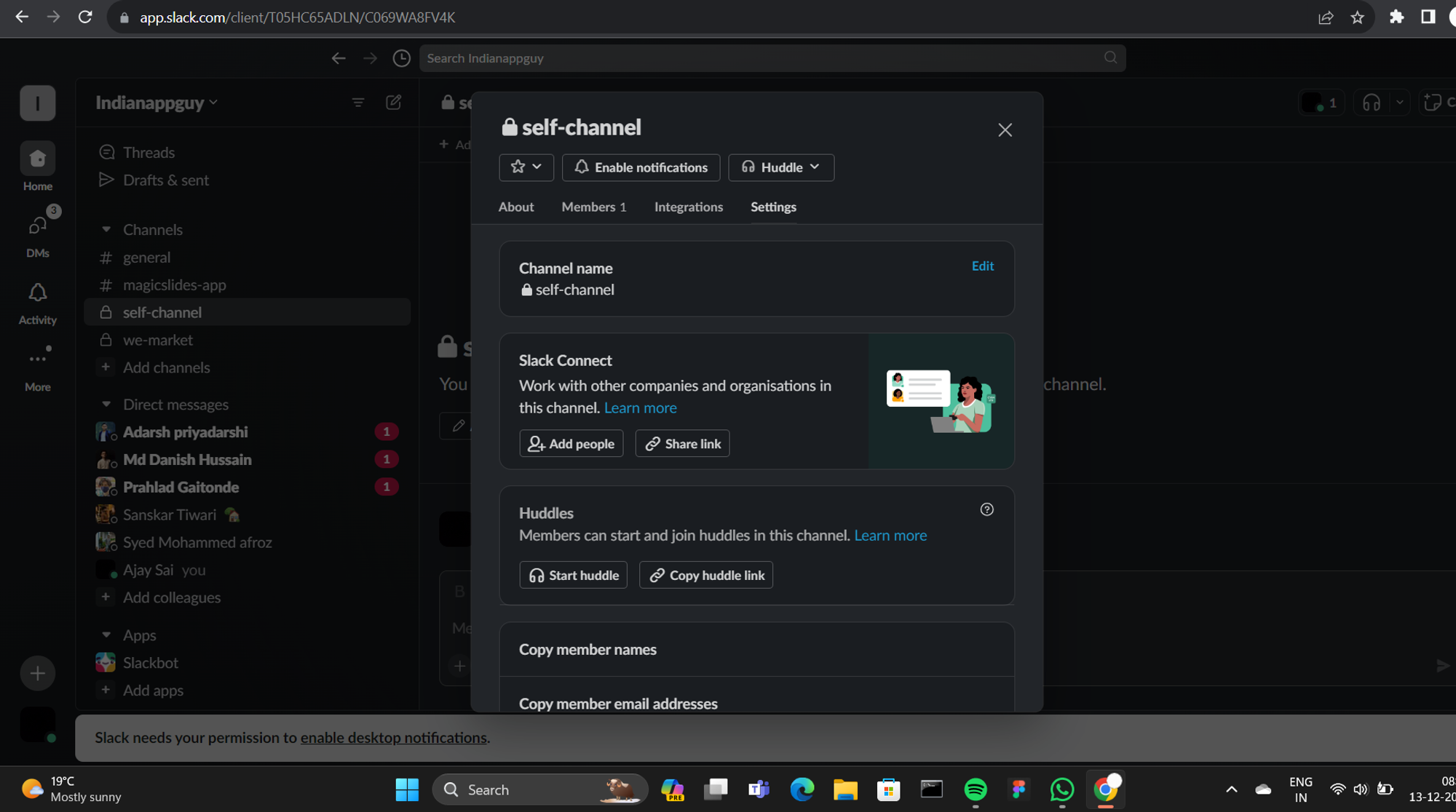
Task: Open the general channel
Action: [x=247, y=257]
